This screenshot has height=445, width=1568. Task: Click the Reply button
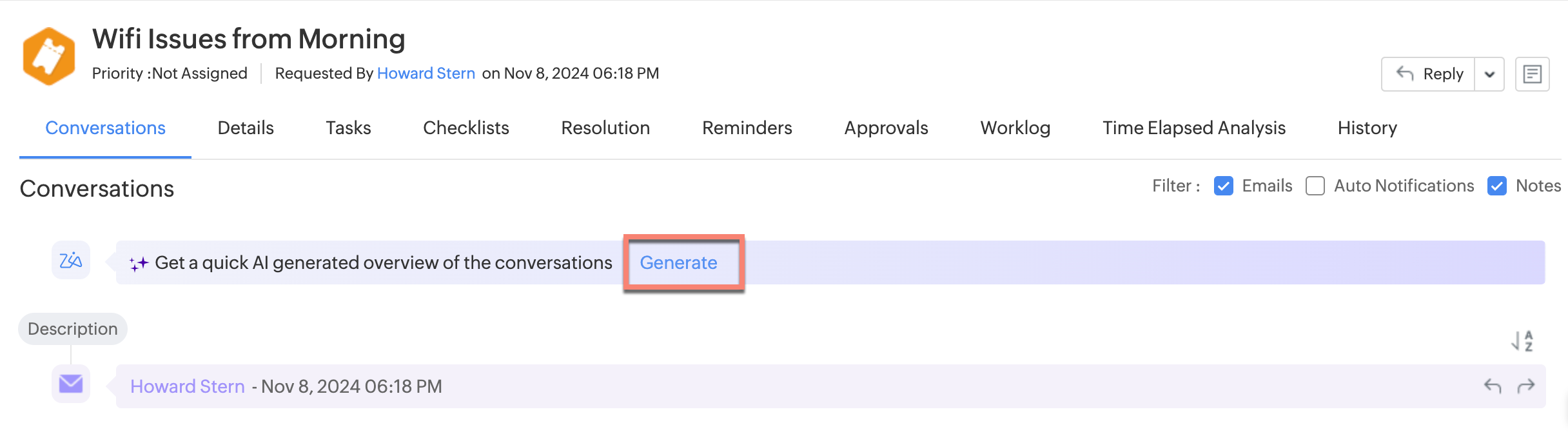[x=1429, y=74]
